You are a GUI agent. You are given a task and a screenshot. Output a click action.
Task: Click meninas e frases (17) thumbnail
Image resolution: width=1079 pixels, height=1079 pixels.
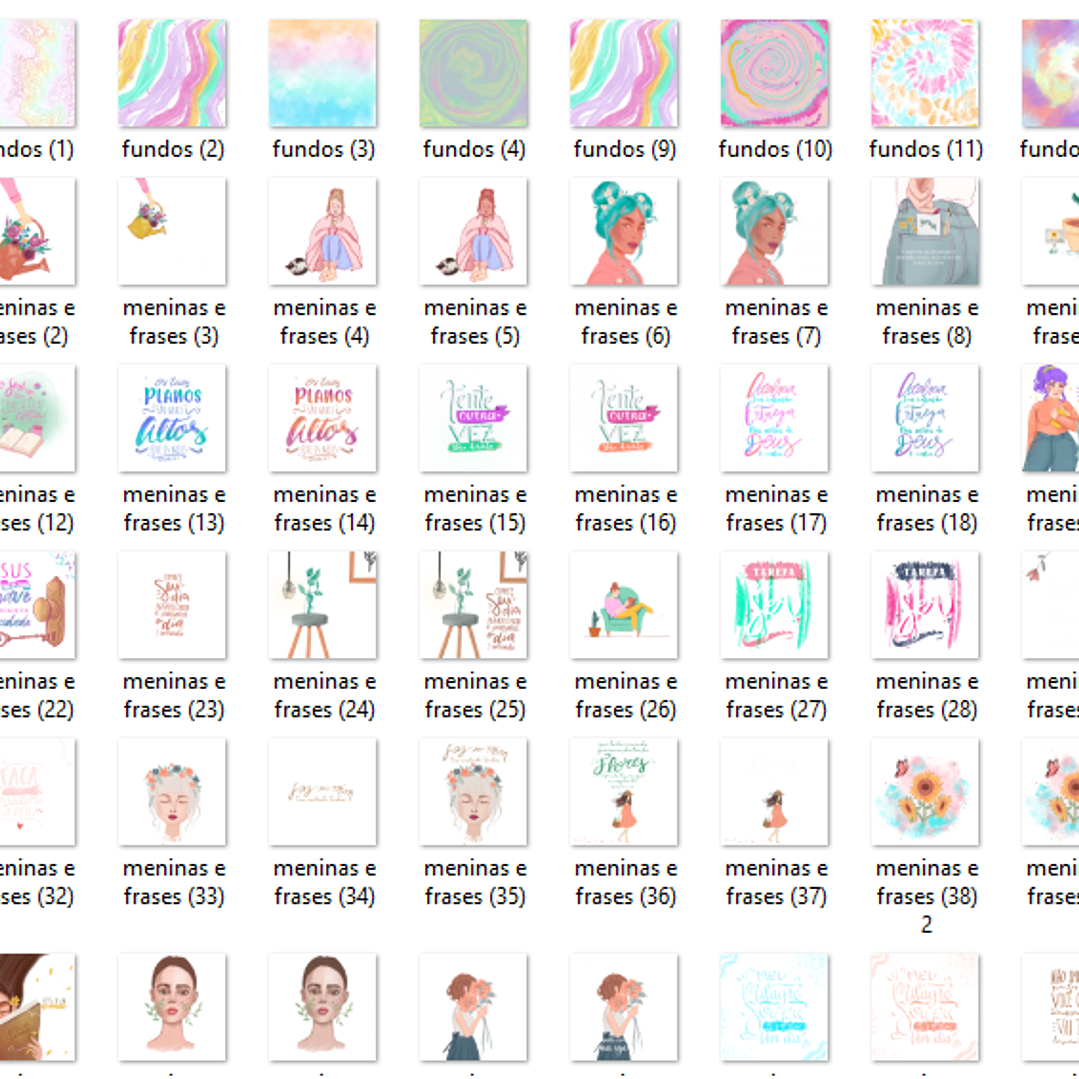coord(775,418)
